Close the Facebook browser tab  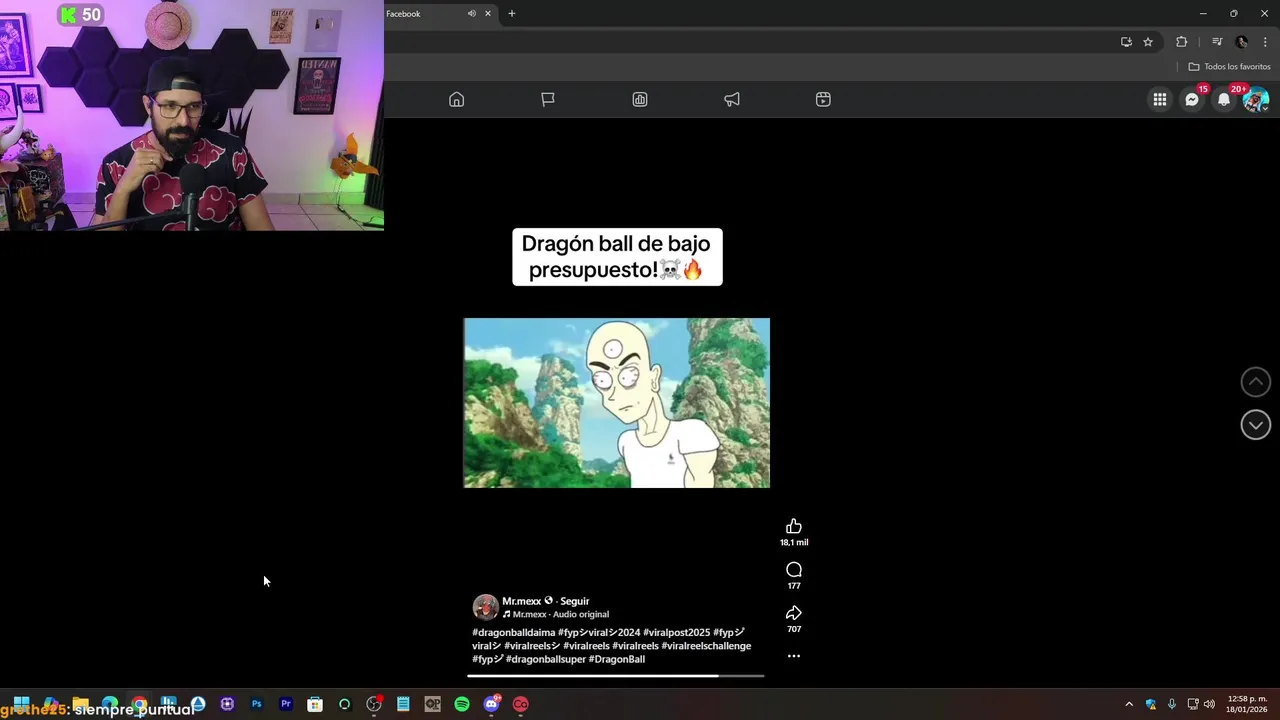coord(488,13)
